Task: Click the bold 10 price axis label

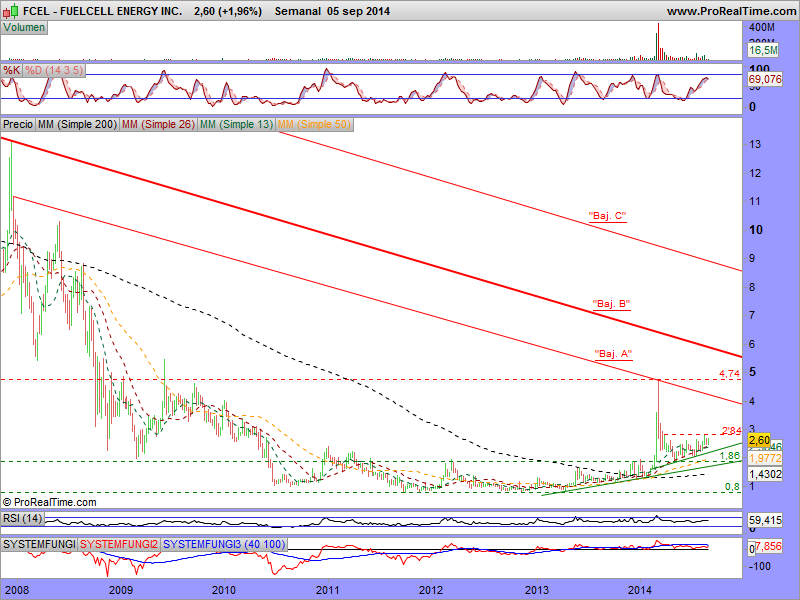Action: [756, 230]
